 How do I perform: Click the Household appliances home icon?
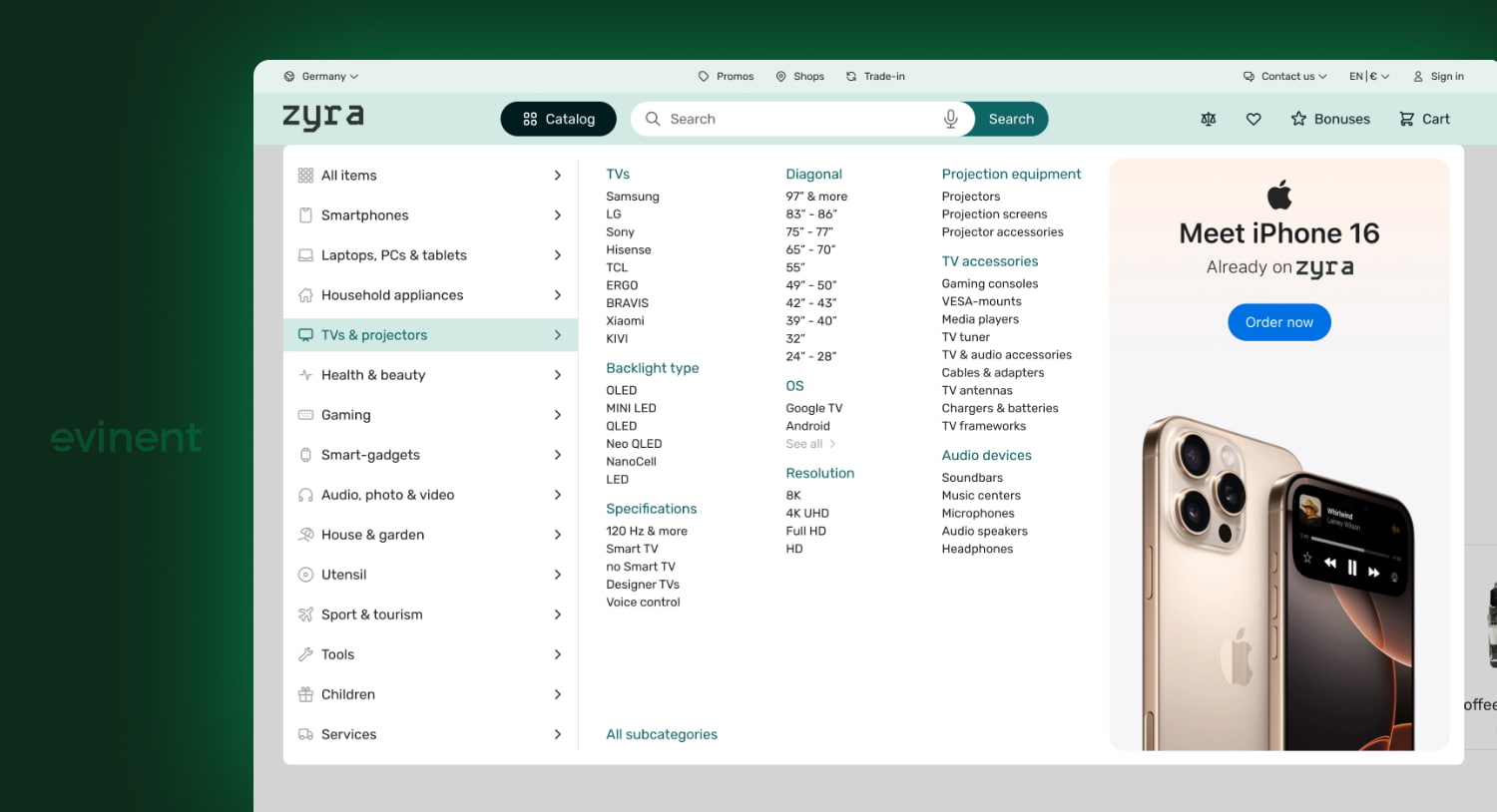click(305, 295)
